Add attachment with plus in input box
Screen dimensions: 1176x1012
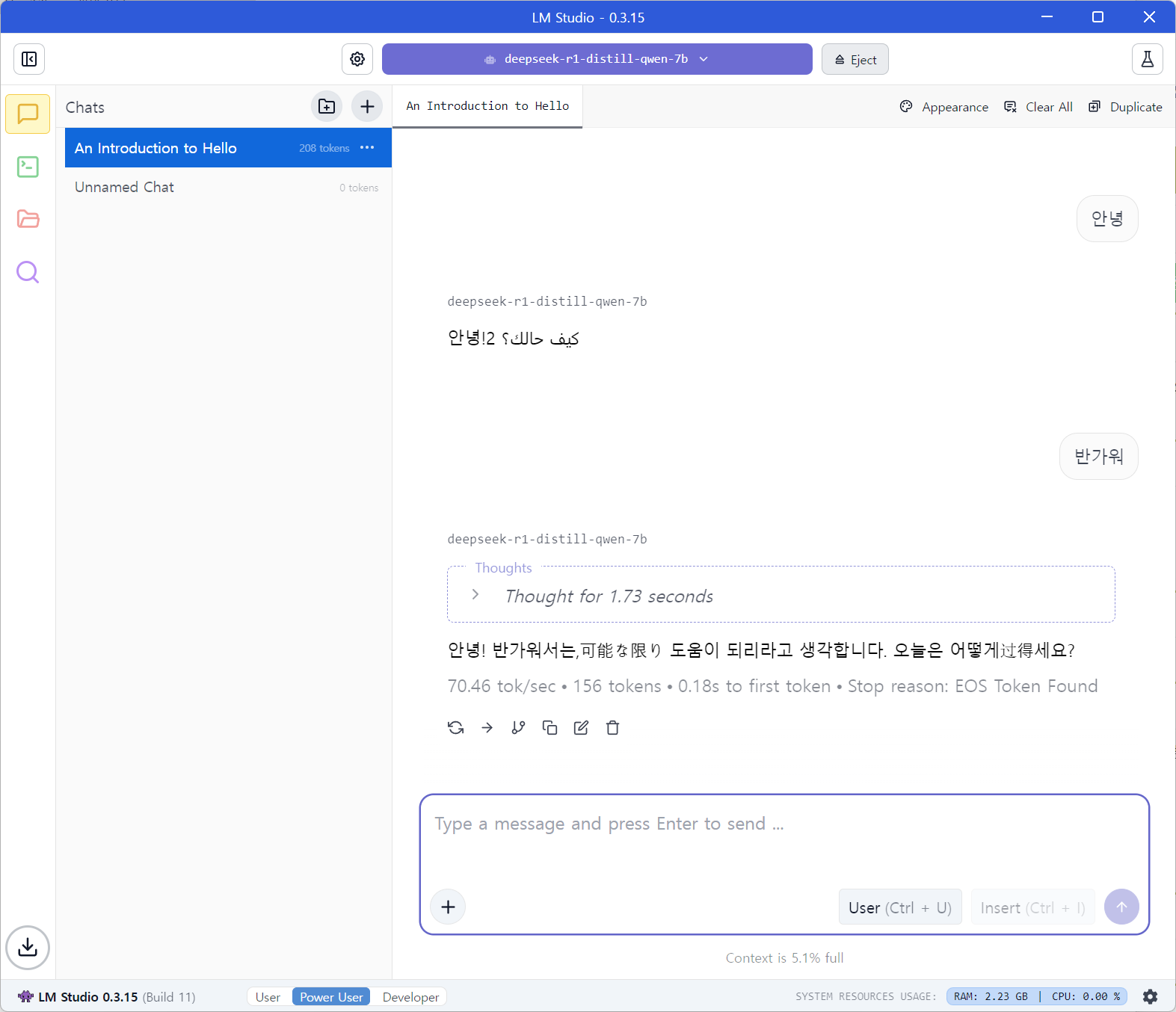pyautogui.click(x=449, y=907)
